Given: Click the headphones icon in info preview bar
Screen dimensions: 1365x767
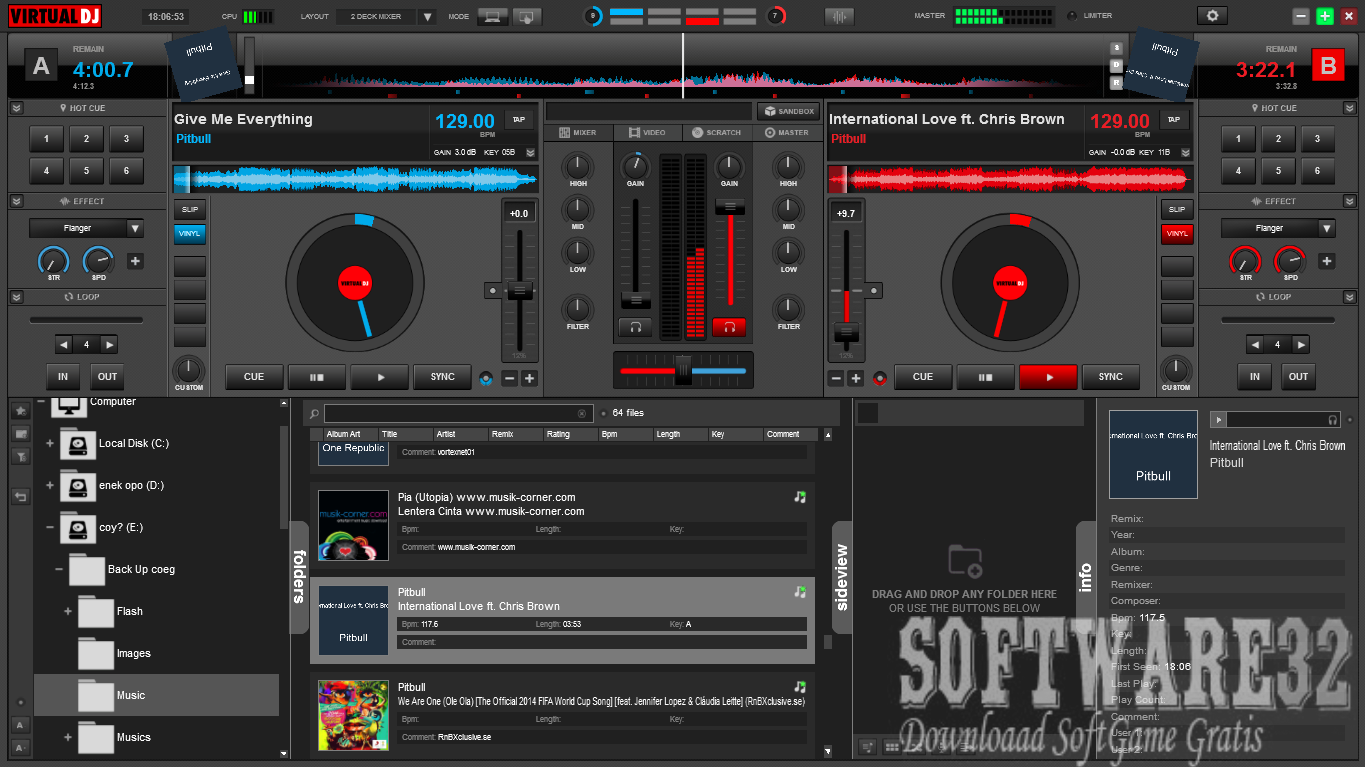Looking at the screenshot, I should coord(1333,420).
